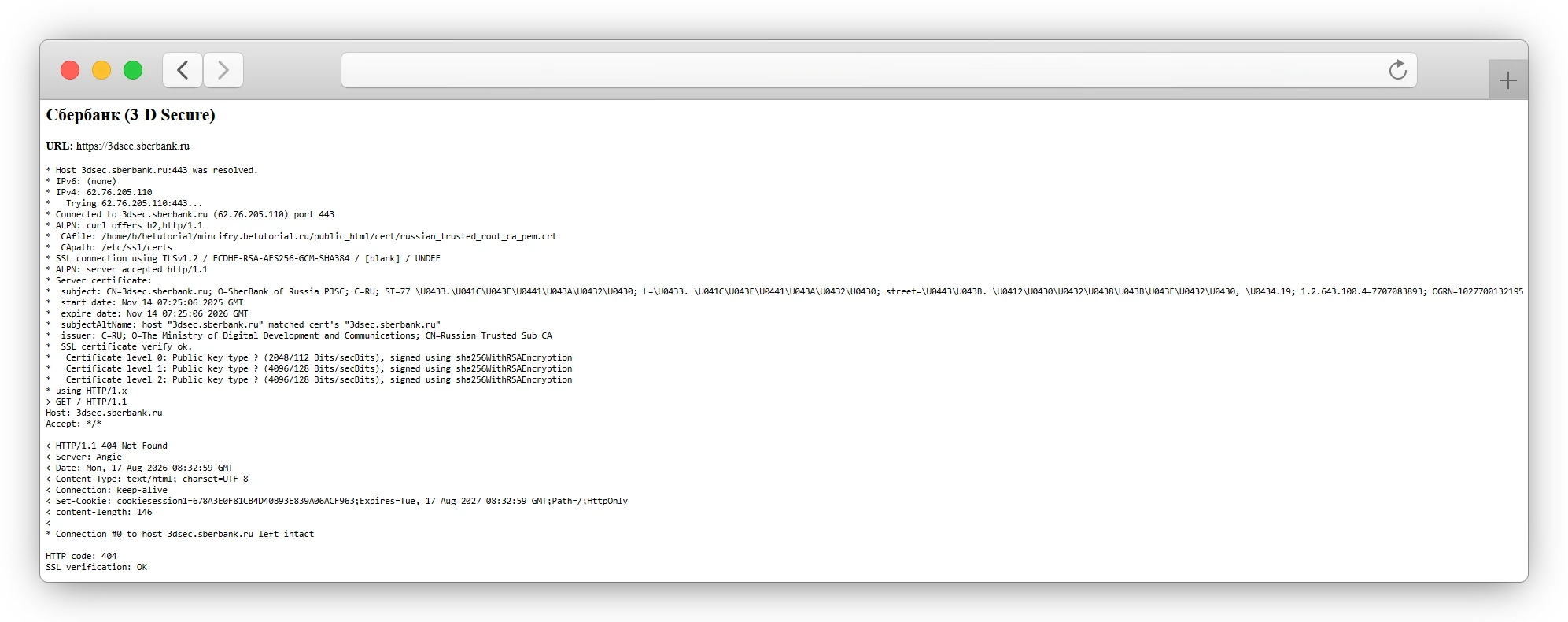This screenshot has width=1568, height=622.
Task: Click the 'Accept: */*' header line
Action: (74, 424)
